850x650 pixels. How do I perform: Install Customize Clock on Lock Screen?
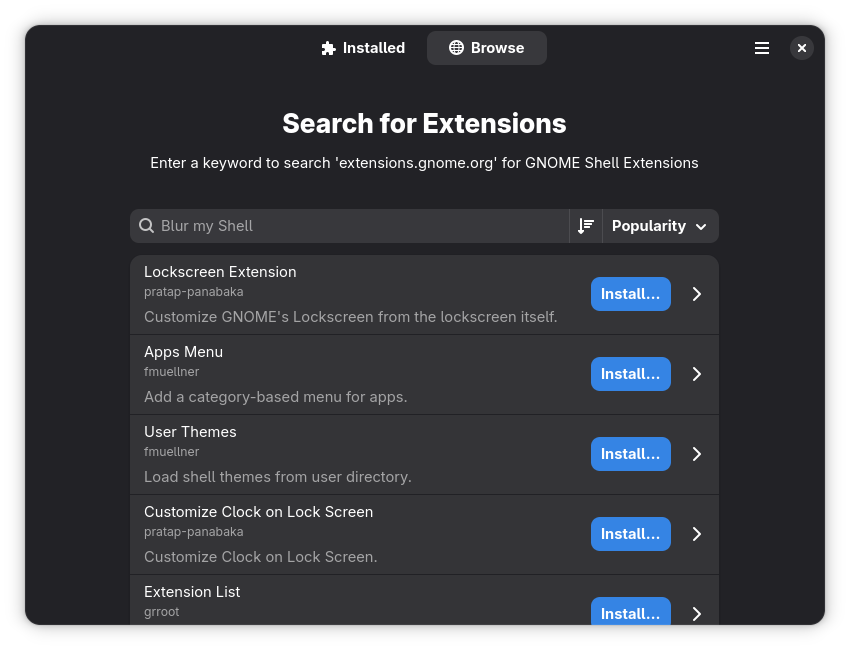[x=630, y=534]
